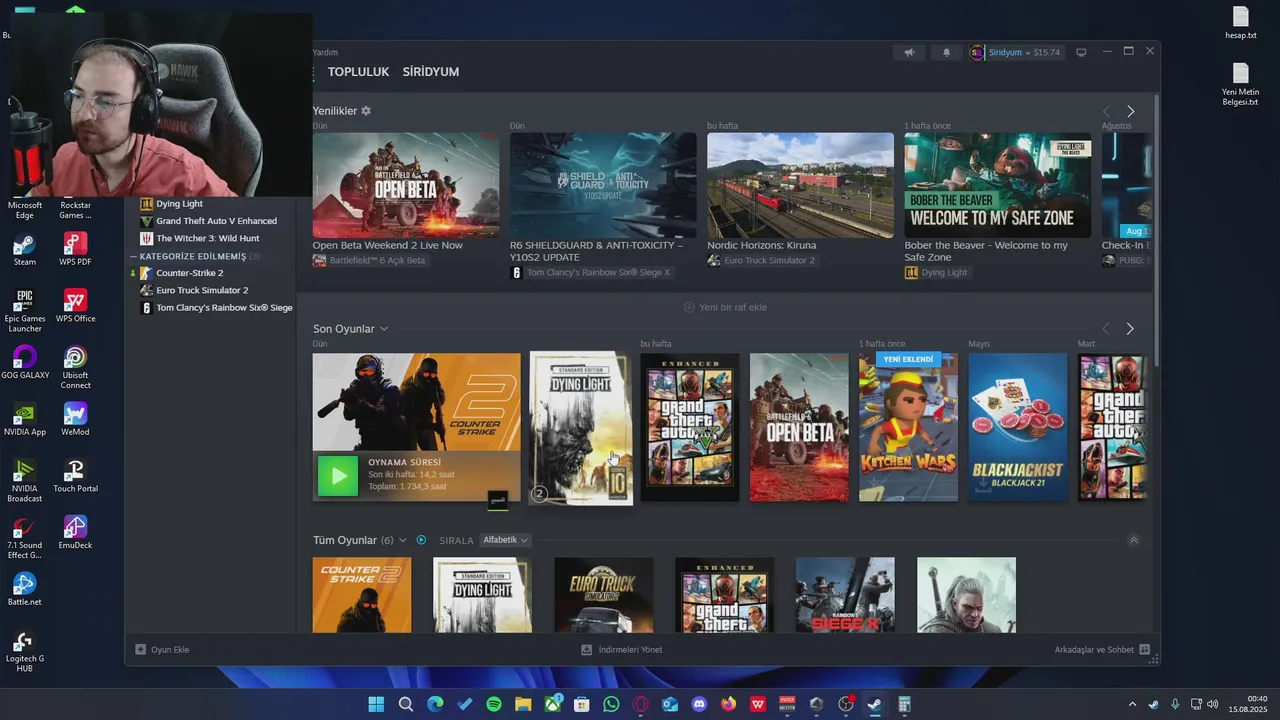Viewport: 1280px width, 720px height.
Task: Open the Yardım menu
Action: point(325,52)
